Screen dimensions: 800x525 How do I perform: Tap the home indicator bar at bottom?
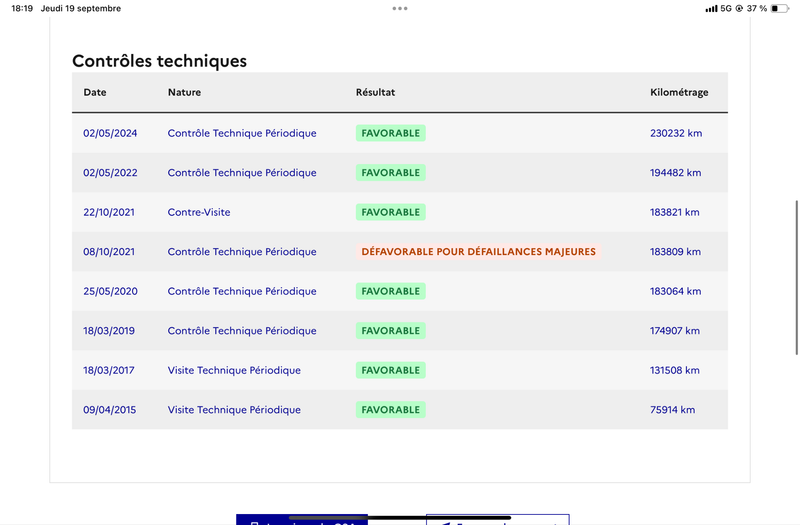pos(399,518)
